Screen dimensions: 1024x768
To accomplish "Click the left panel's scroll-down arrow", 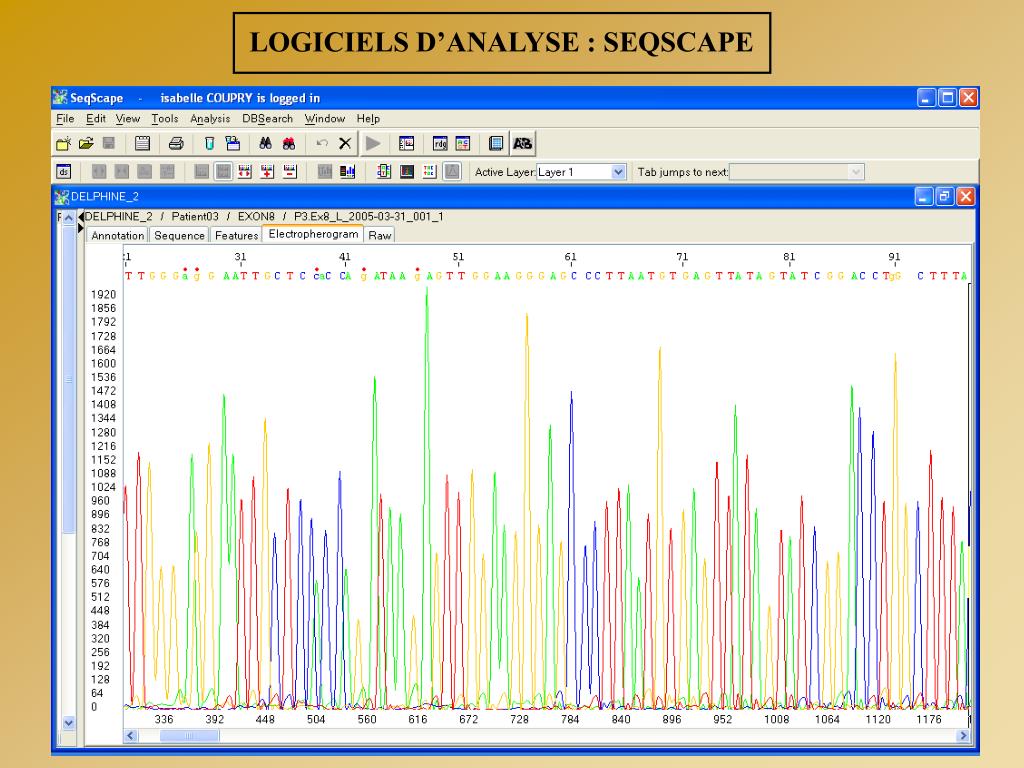I will [69, 723].
